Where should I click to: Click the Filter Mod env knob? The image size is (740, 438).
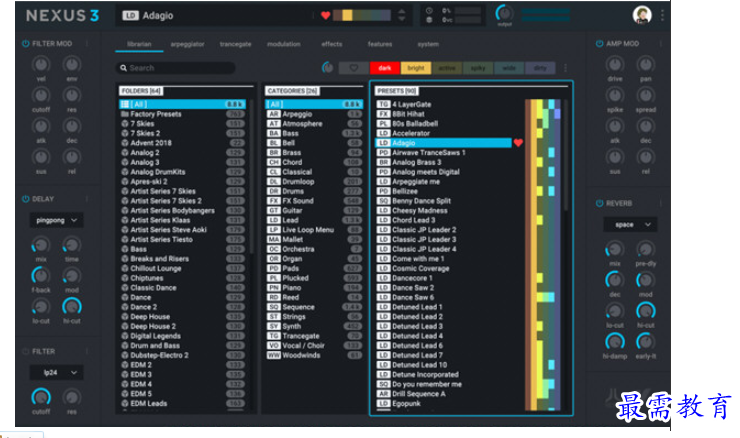click(x=72, y=65)
